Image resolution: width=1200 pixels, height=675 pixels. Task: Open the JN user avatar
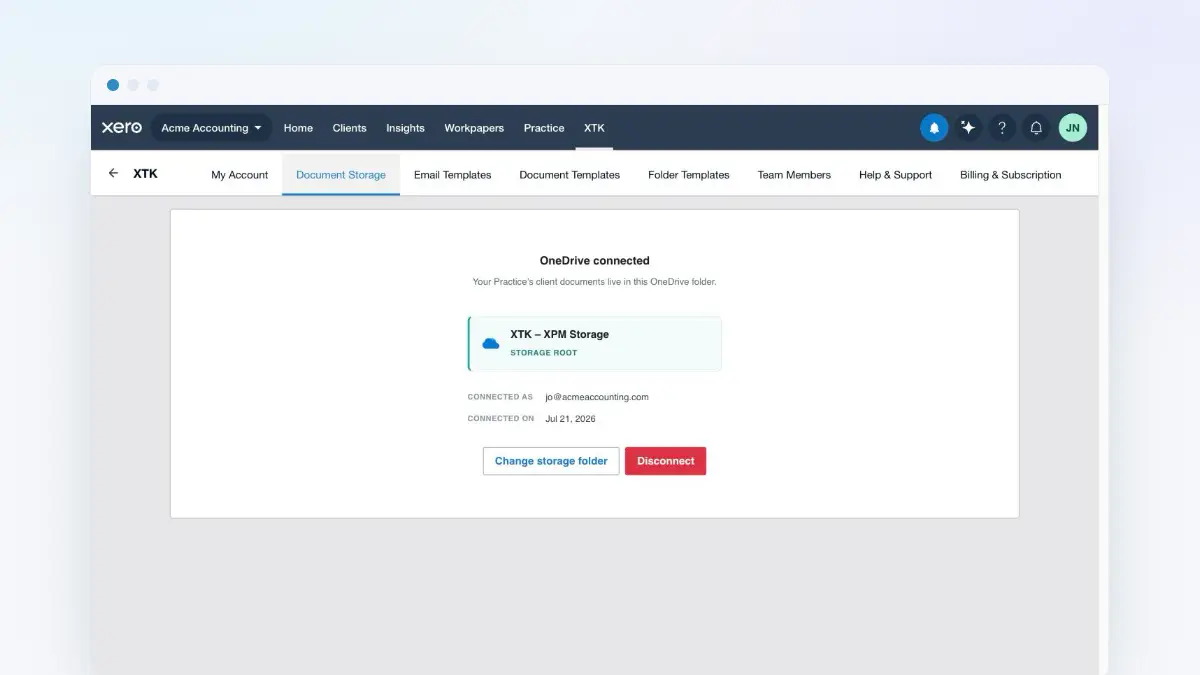pos(1073,128)
